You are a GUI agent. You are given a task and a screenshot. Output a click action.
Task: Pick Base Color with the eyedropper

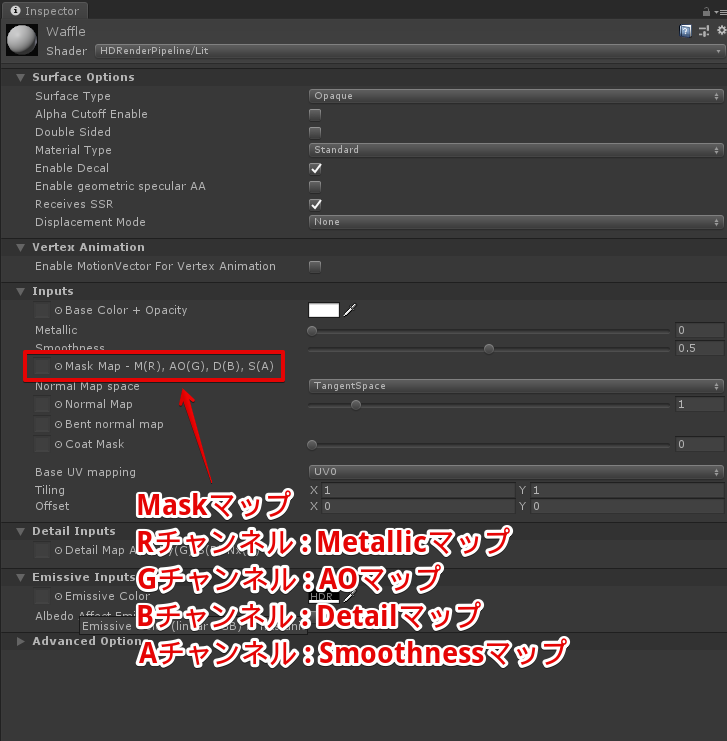pyautogui.click(x=350, y=310)
